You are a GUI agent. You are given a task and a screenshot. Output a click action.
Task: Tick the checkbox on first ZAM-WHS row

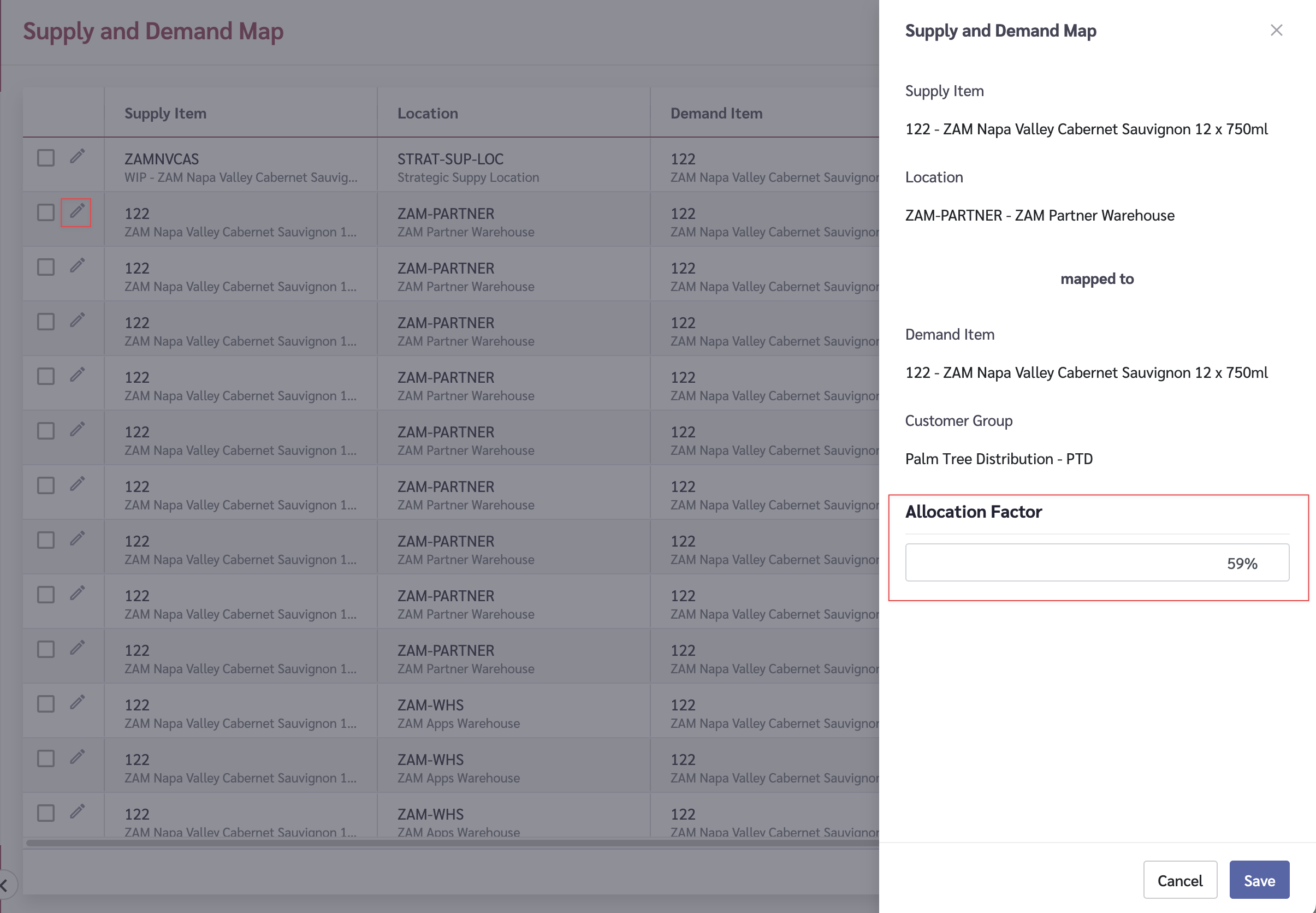coord(46,704)
